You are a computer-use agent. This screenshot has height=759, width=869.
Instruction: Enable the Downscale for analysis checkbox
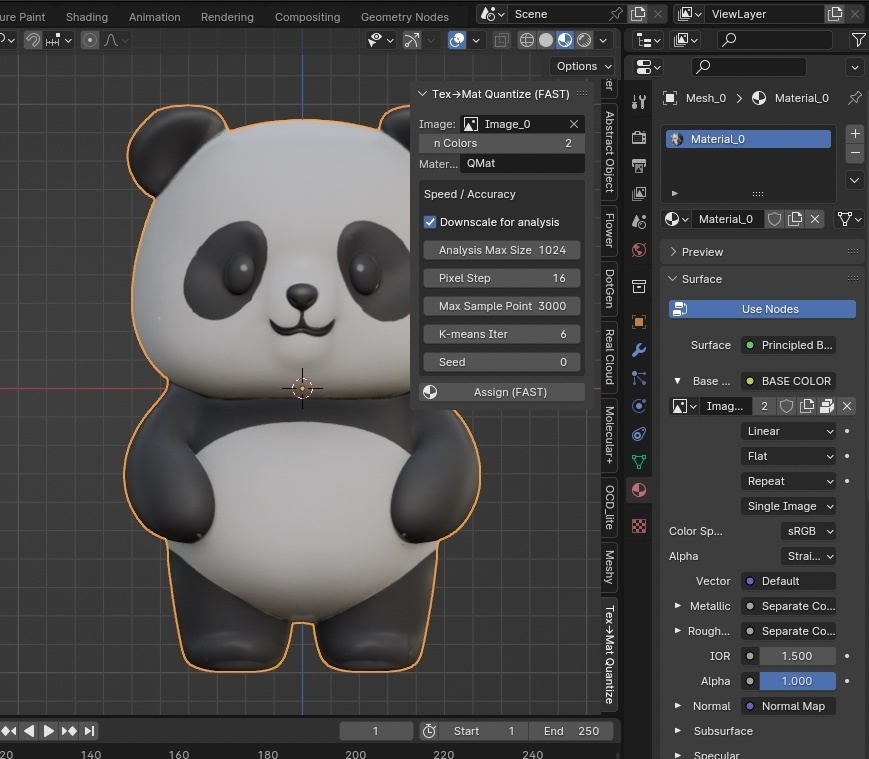[x=430, y=222]
